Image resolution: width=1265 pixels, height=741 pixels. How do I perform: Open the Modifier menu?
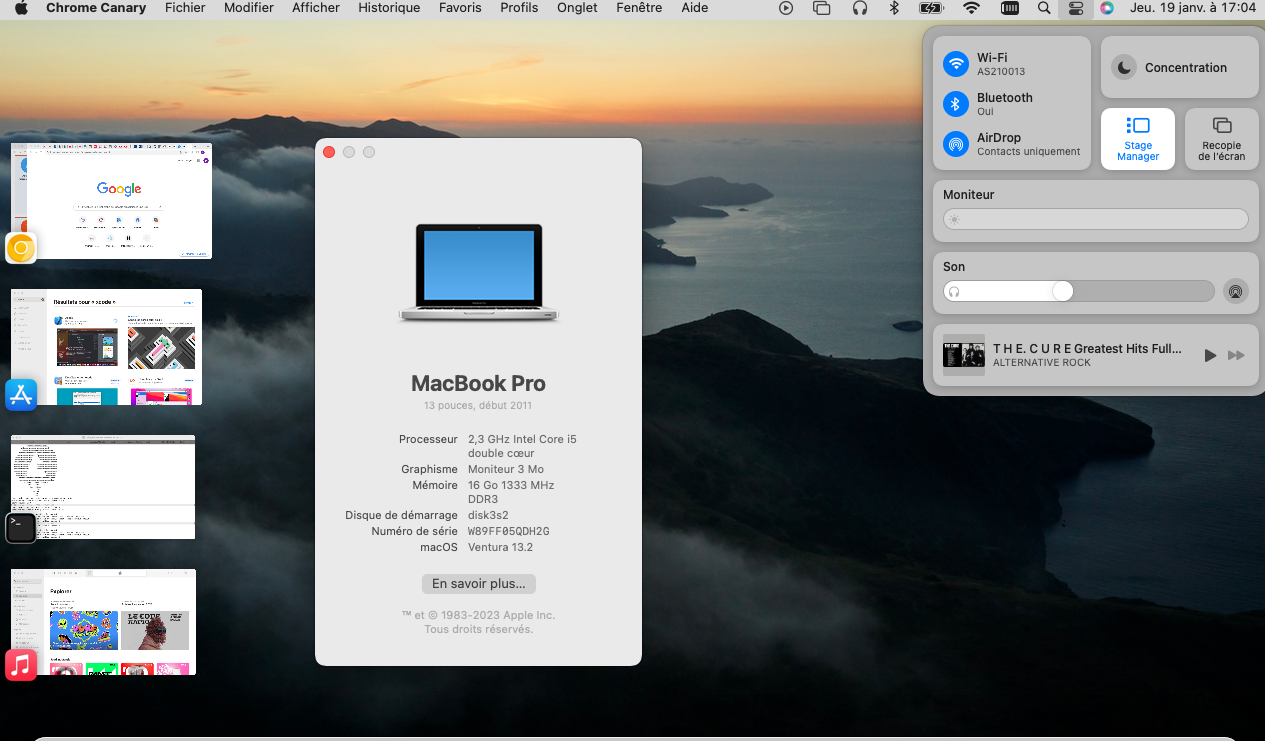[x=249, y=8]
